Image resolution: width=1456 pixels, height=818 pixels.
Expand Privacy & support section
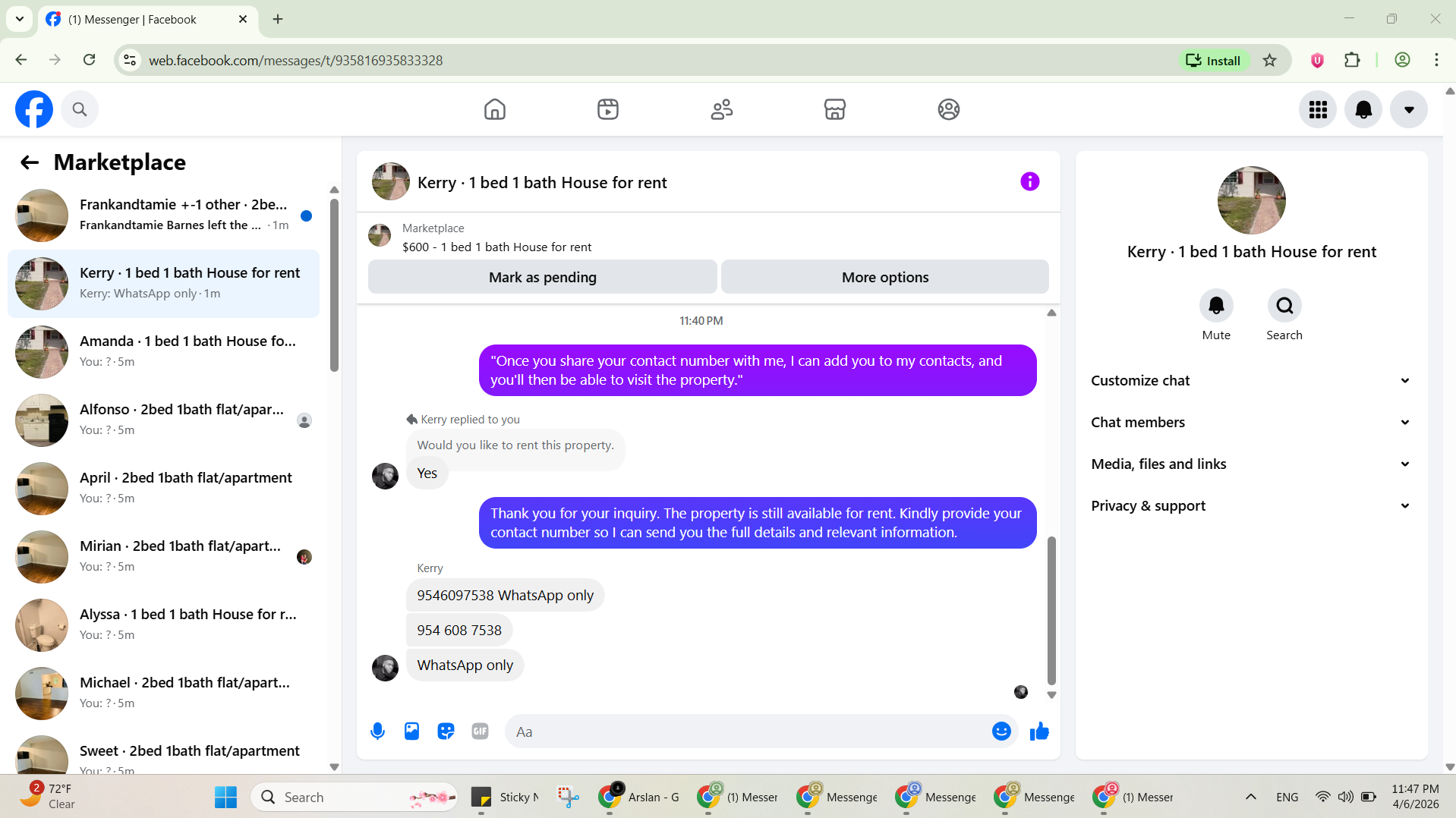pos(1251,506)
